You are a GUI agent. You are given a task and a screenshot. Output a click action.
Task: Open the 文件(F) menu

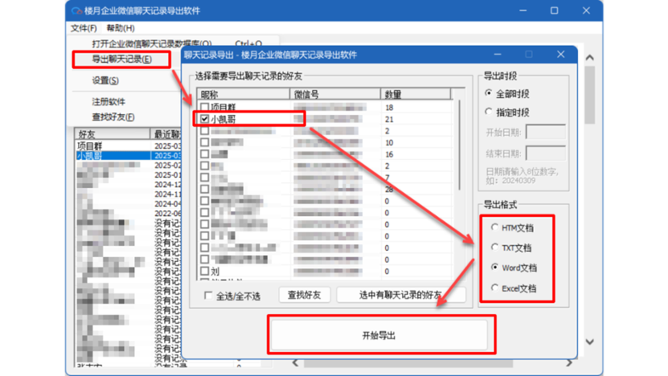coord(84,28)
